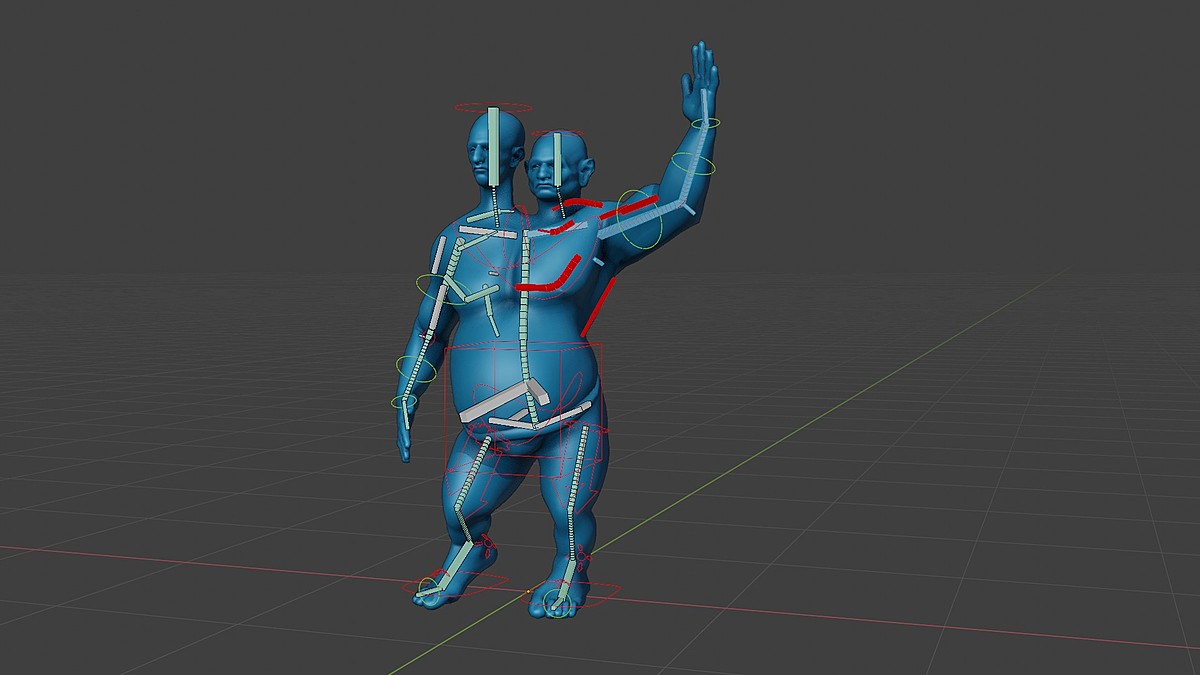1200x675 pixels.
Task: Select the left head's shoulder bar bone
Action: click(487, 232)
